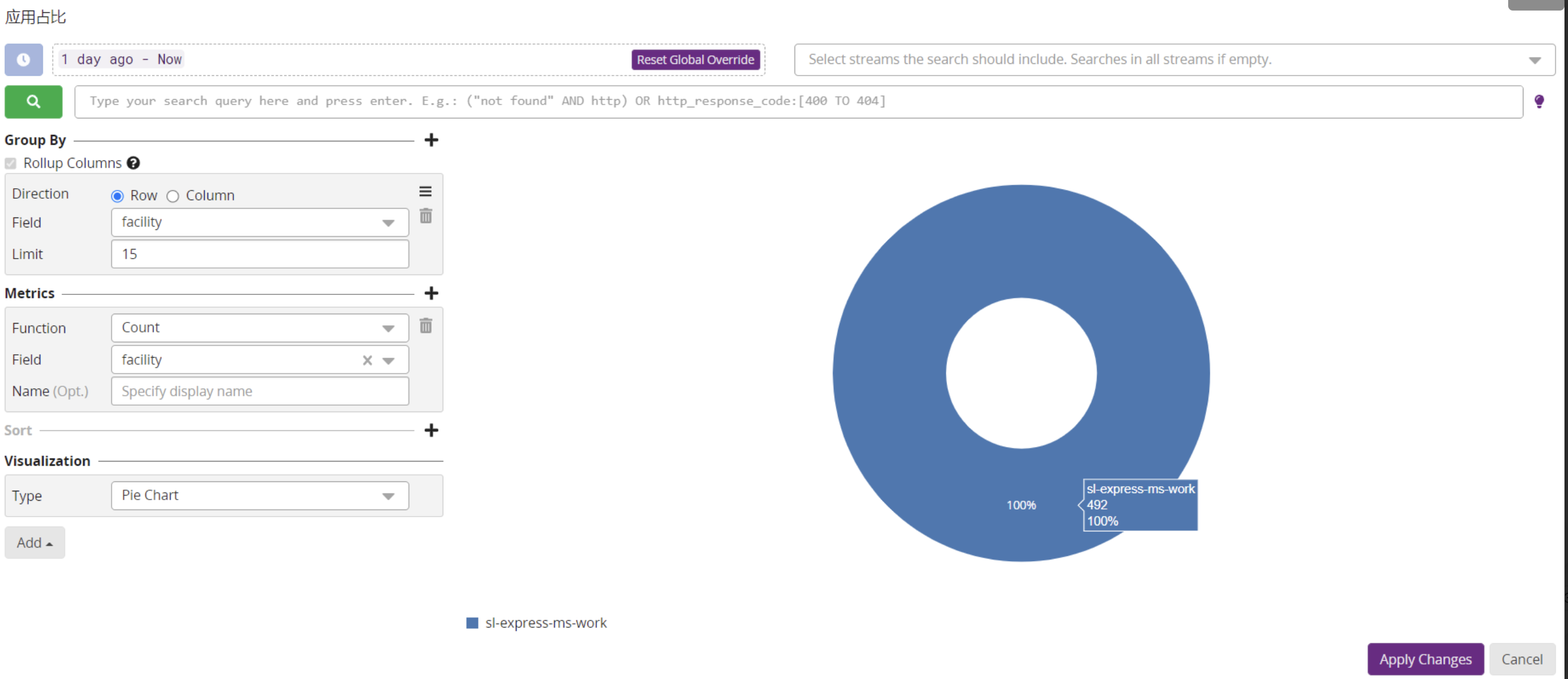Image resolution: width=1568 pixels, height=679 pixels.
Task: Select the Column direction radio button
Action: click(173, 196)
